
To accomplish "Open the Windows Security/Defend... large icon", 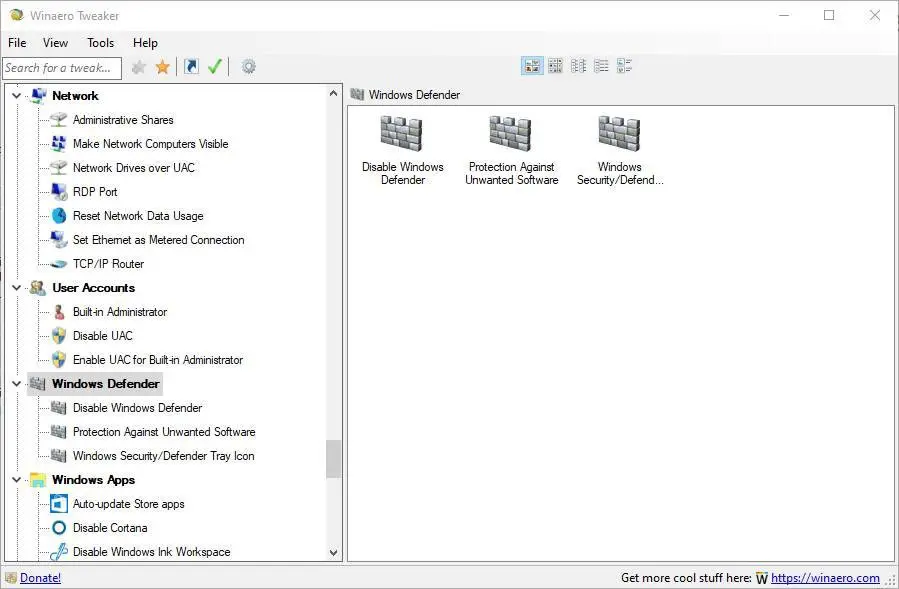I will (620, 150).
